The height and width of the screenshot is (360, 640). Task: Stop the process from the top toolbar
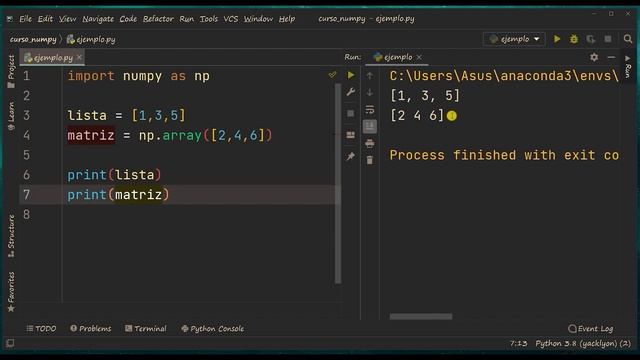(x=608, y=39)
